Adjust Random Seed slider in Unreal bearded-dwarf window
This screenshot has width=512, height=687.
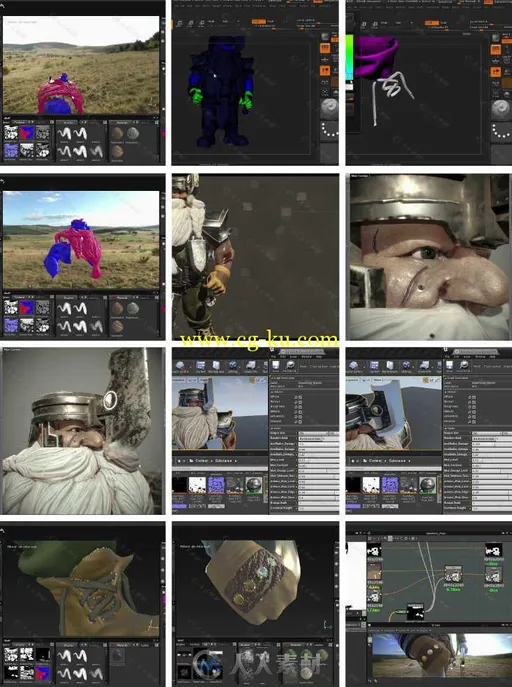pos(318,438)
